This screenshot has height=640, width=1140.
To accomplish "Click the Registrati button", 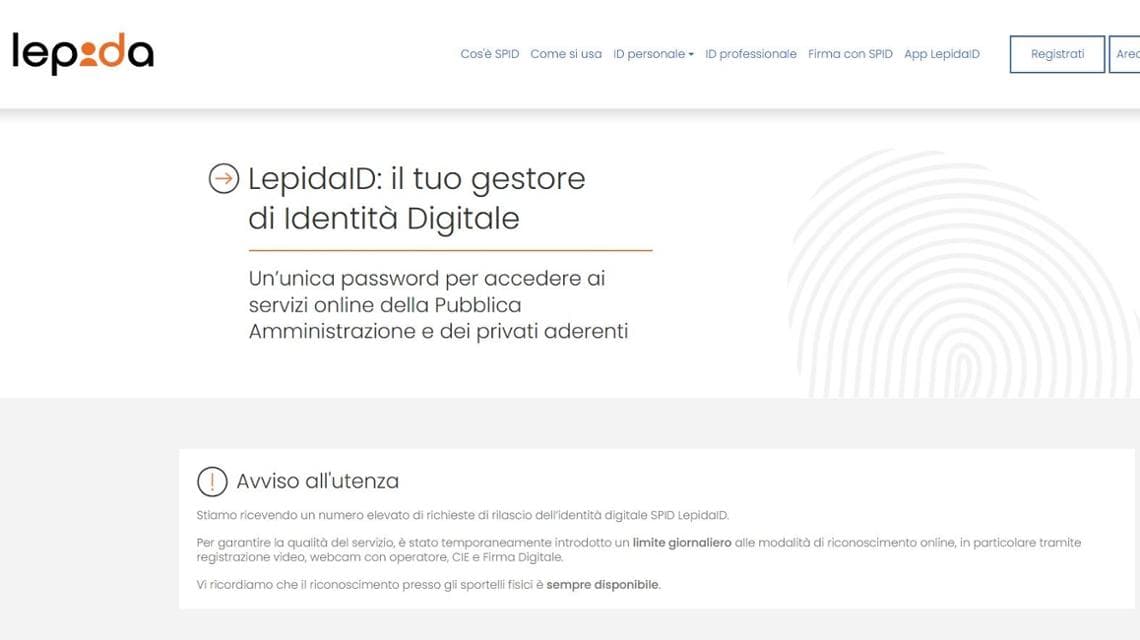I will click(x=1057, y=54).
